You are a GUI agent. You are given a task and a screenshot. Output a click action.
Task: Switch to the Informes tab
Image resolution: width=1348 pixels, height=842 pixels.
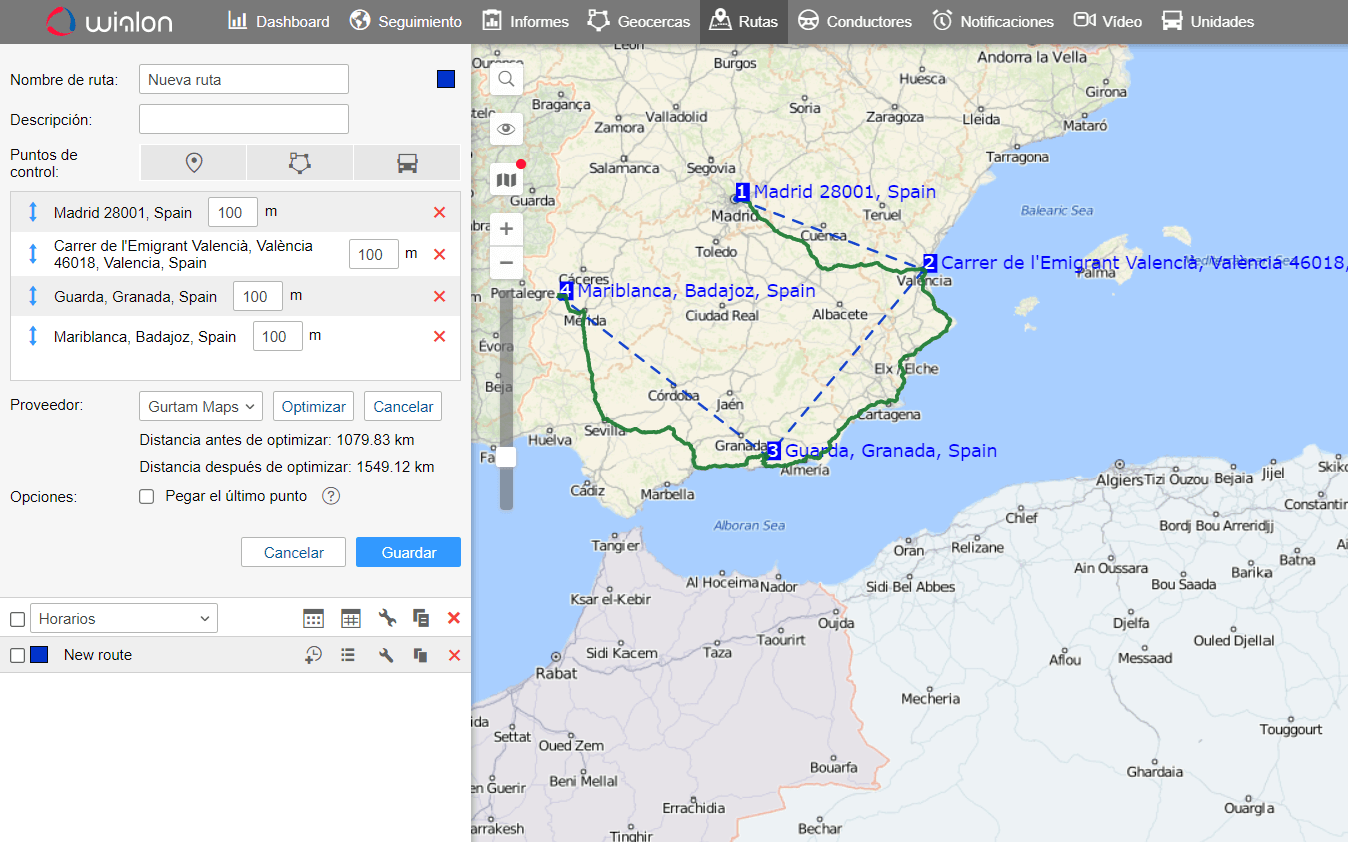pyautogui.click(x=525, y=21)
